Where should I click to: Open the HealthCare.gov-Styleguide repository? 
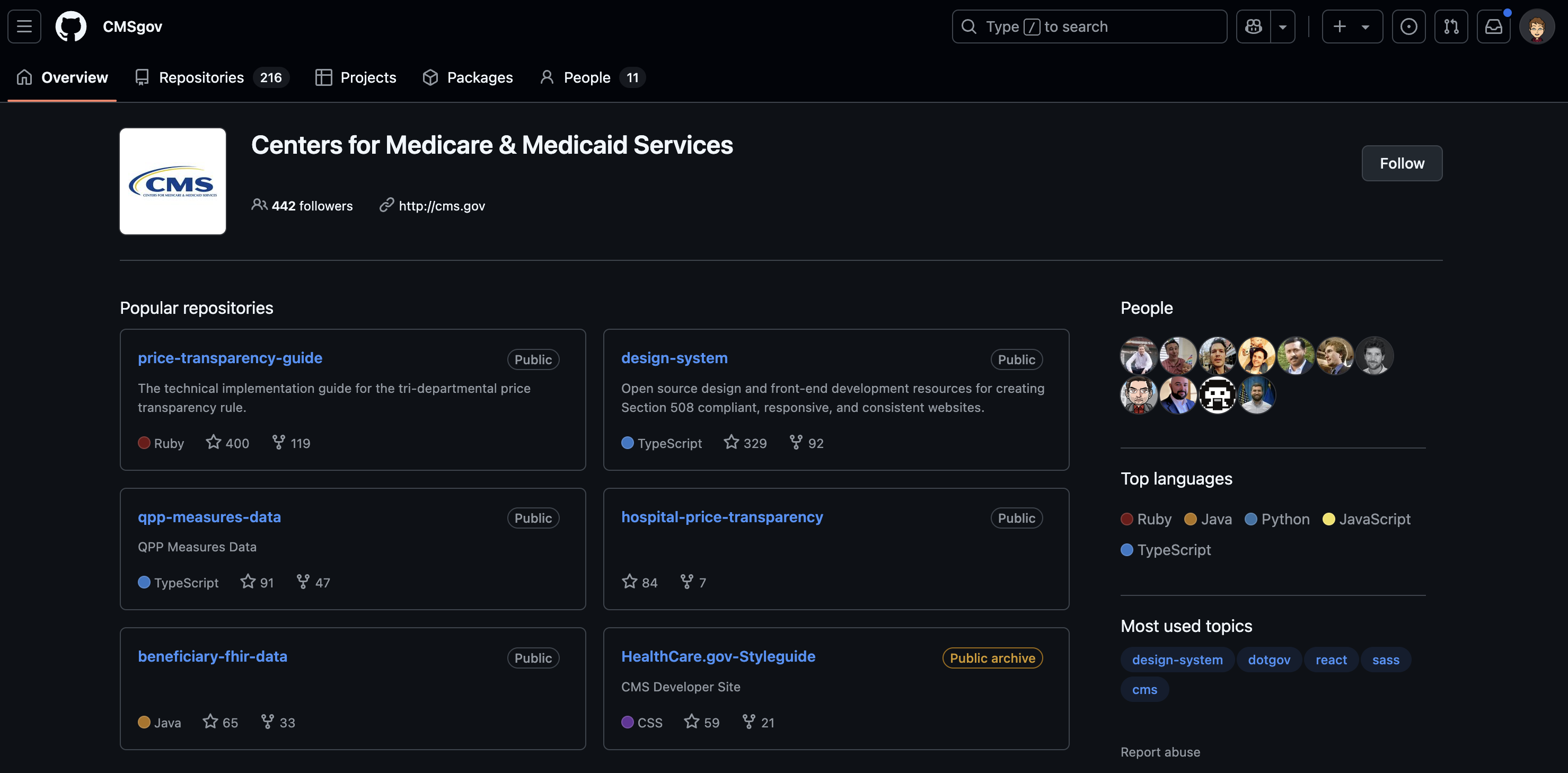coord(718,656)
